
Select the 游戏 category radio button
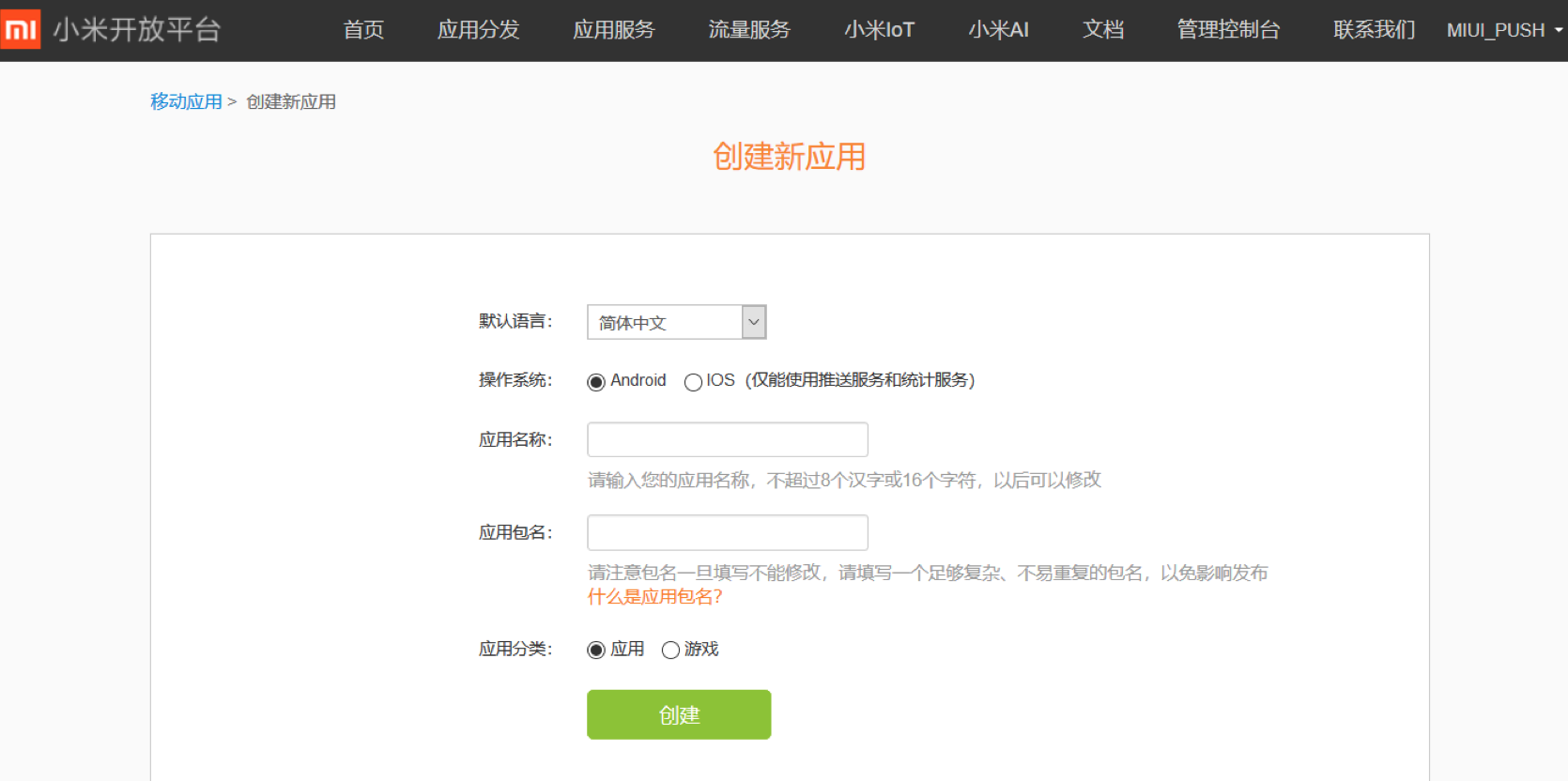pyautogui.click(x=670, y=650)
